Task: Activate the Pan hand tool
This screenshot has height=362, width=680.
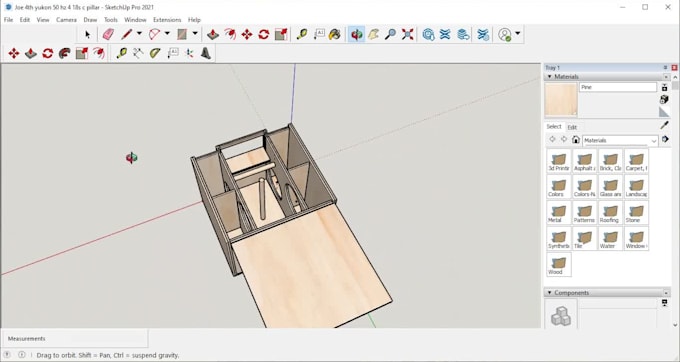Action: tap(373, 34)
